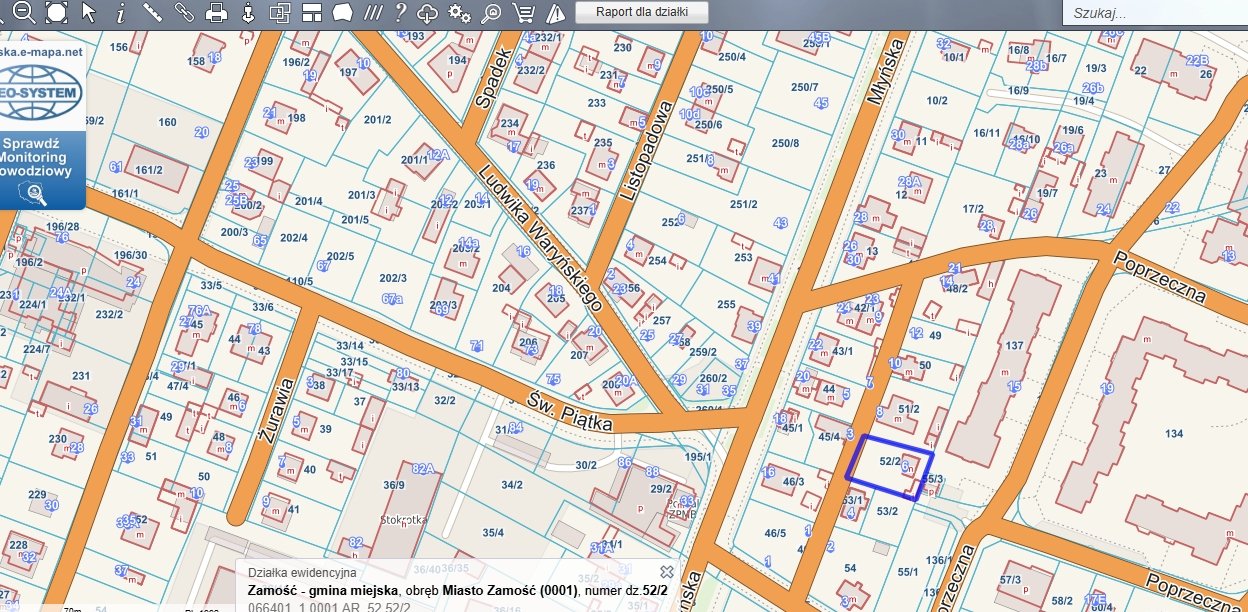Screen dimensions: 1248x612
Task: Click the layout panels icon
Action: tap(312, 12)
